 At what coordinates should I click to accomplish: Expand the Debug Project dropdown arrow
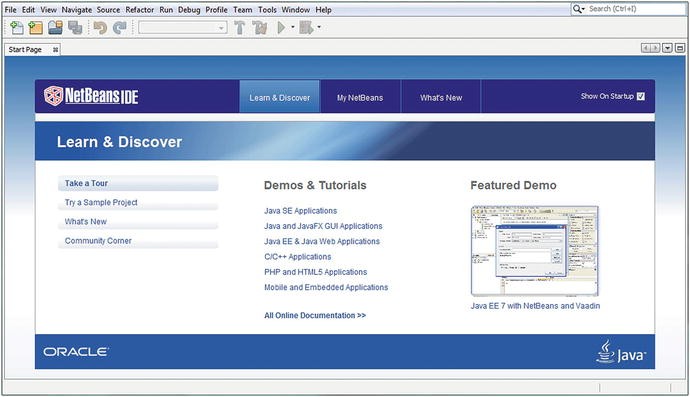(x=319, y=27)
